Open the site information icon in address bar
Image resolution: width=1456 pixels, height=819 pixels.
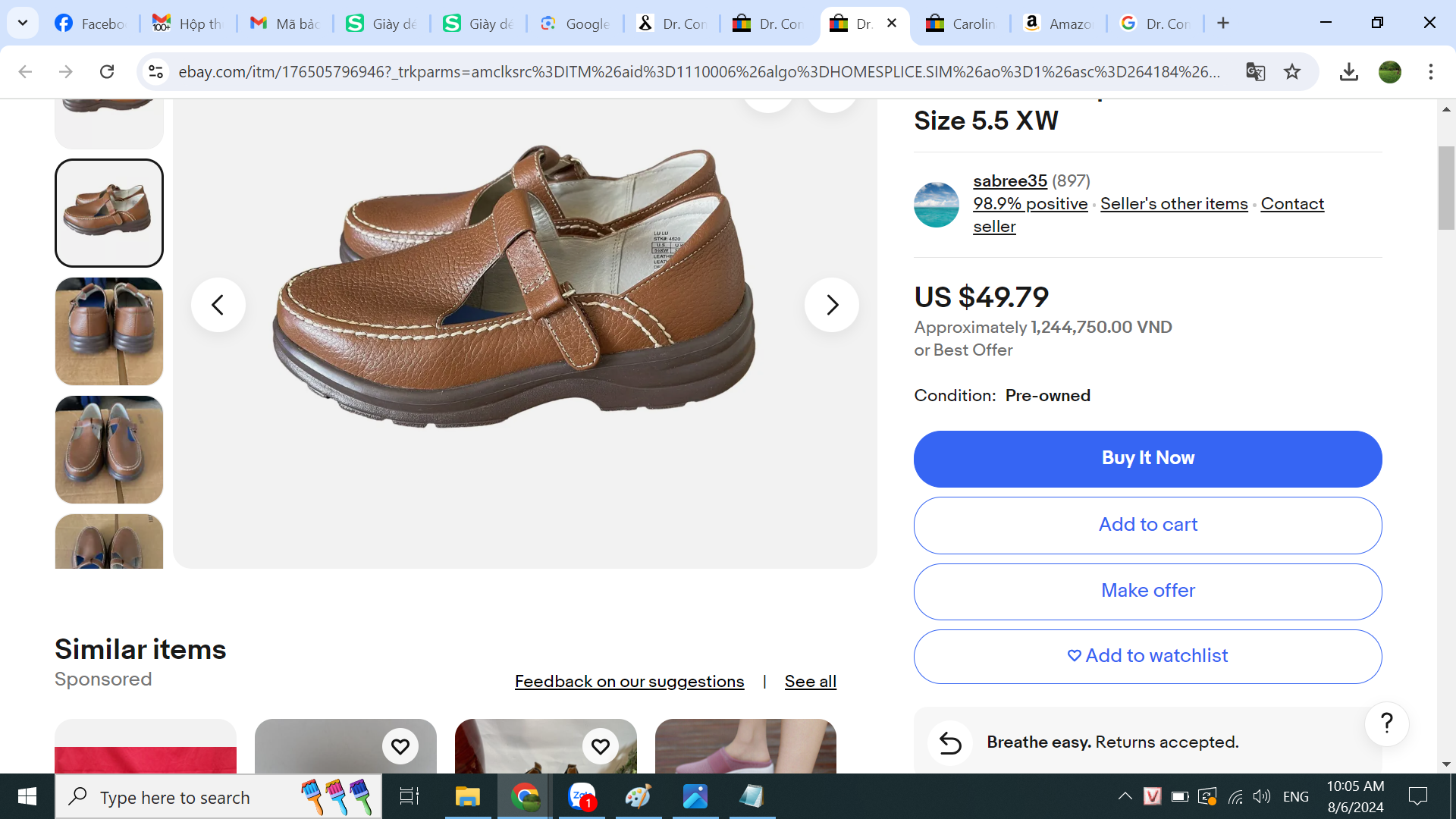coord(156,72)
